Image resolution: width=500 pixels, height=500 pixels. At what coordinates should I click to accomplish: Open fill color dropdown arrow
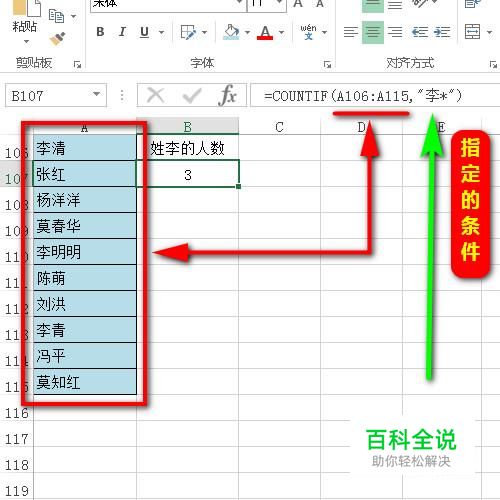[x=247, y=32]
